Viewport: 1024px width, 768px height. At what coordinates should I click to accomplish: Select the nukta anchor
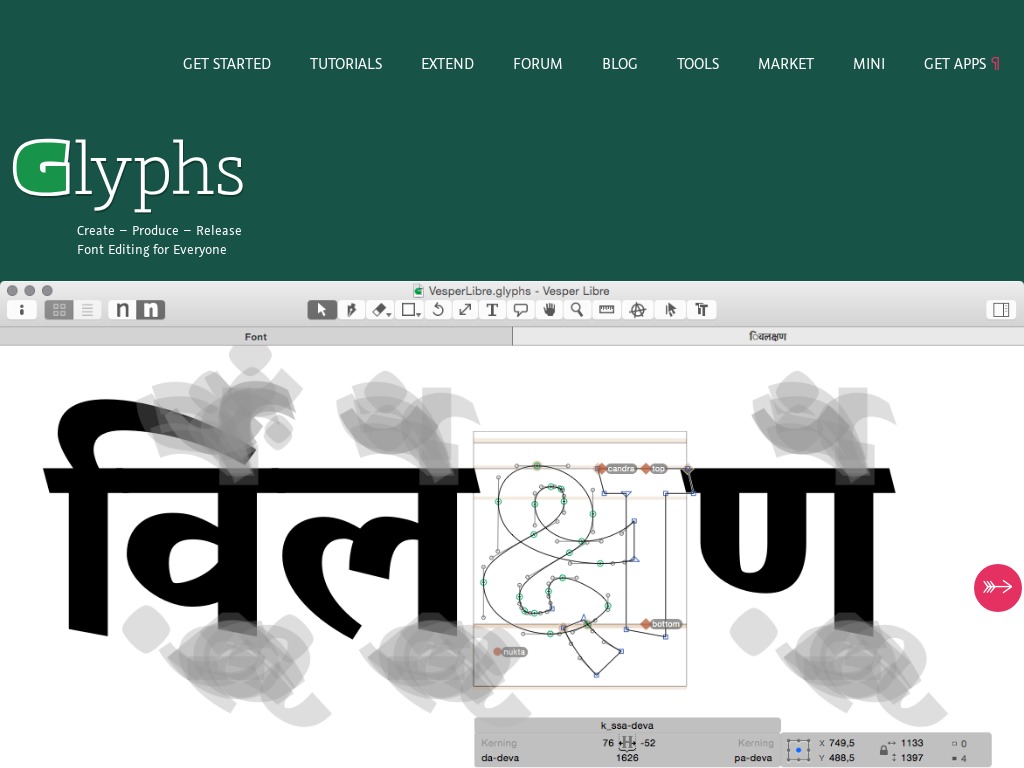(510, 652)
